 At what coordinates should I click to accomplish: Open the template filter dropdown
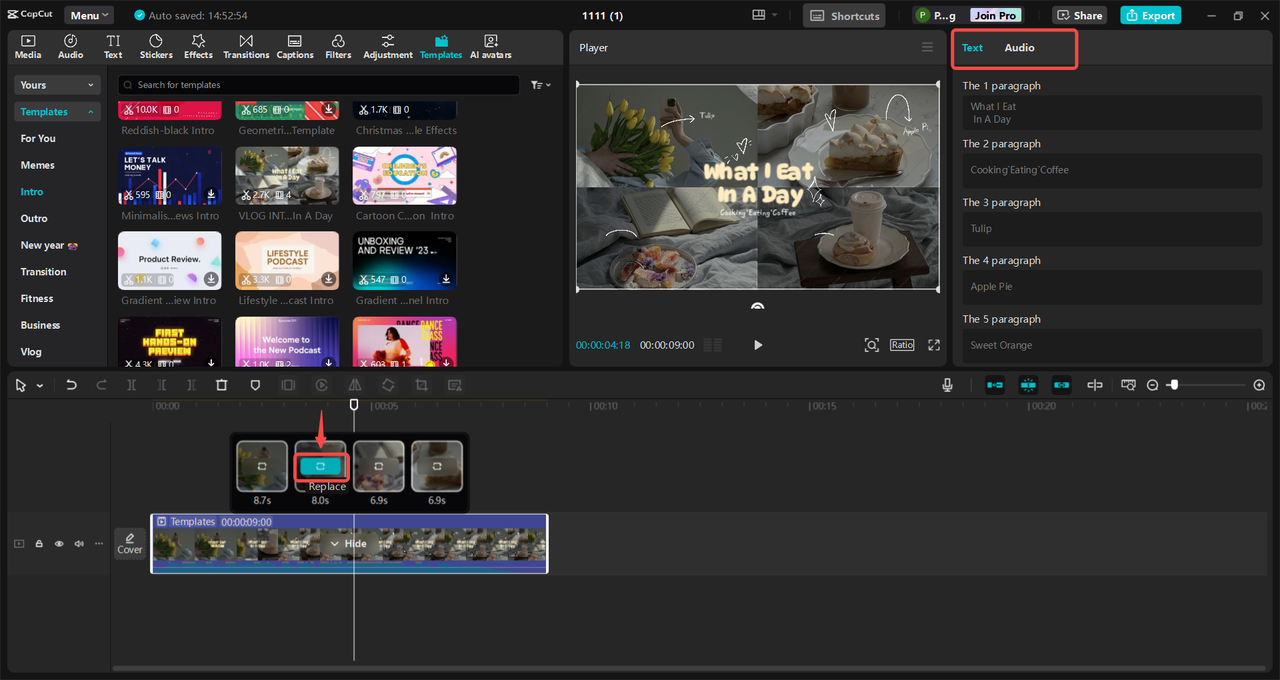coord(541,85)
